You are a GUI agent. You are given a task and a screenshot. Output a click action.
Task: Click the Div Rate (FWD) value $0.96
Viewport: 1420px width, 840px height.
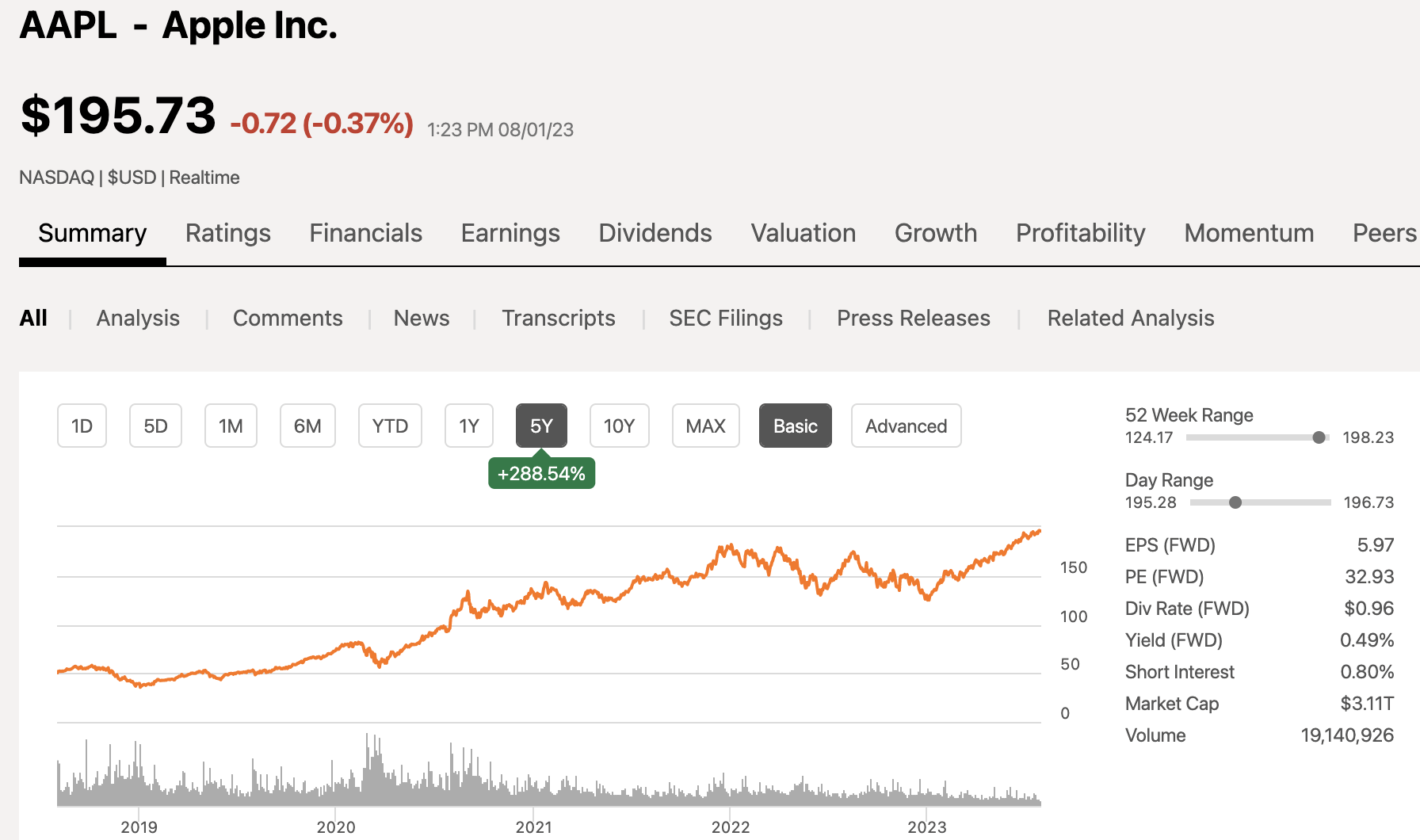click(1368, 608)
